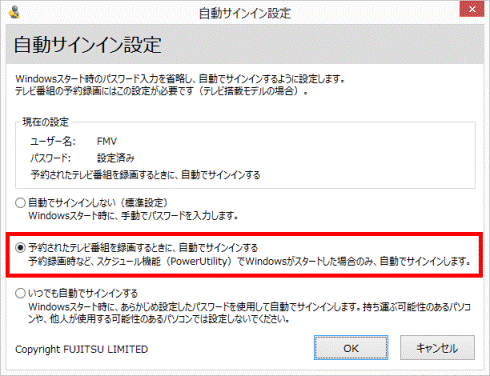Click the current setting summary line in 現在の設定
This screenshot has height=376, width=490.
pyautogui.click(x=145, y=175)
